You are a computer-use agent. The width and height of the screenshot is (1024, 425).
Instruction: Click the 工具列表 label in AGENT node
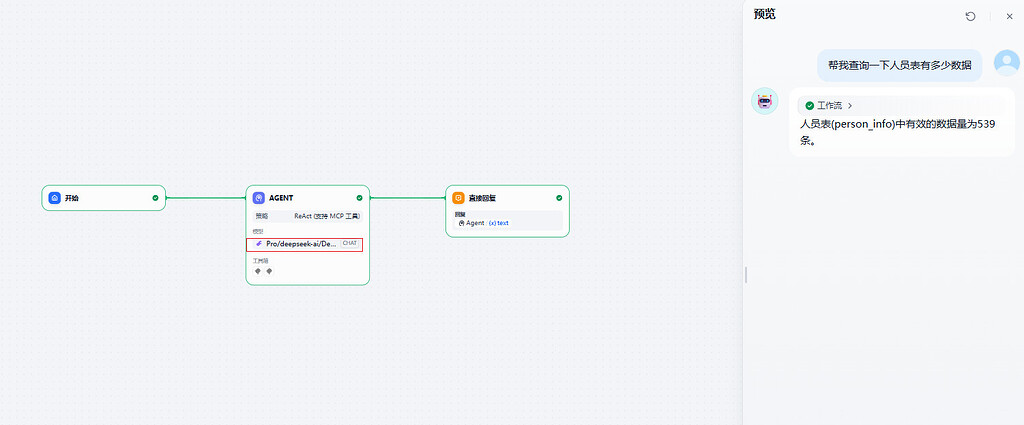[261, 260]
